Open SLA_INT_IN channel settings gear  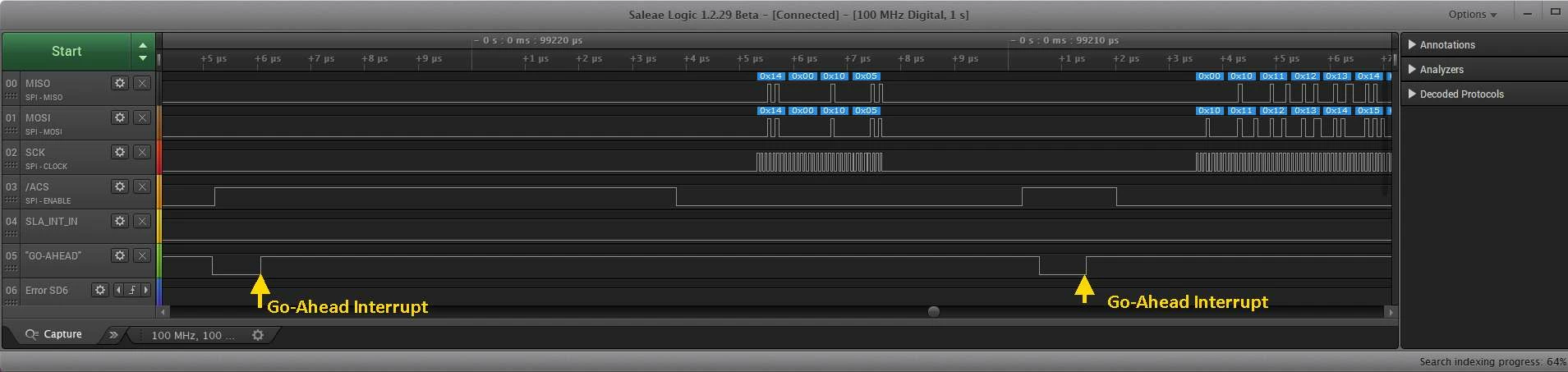[x=120, y=221]
